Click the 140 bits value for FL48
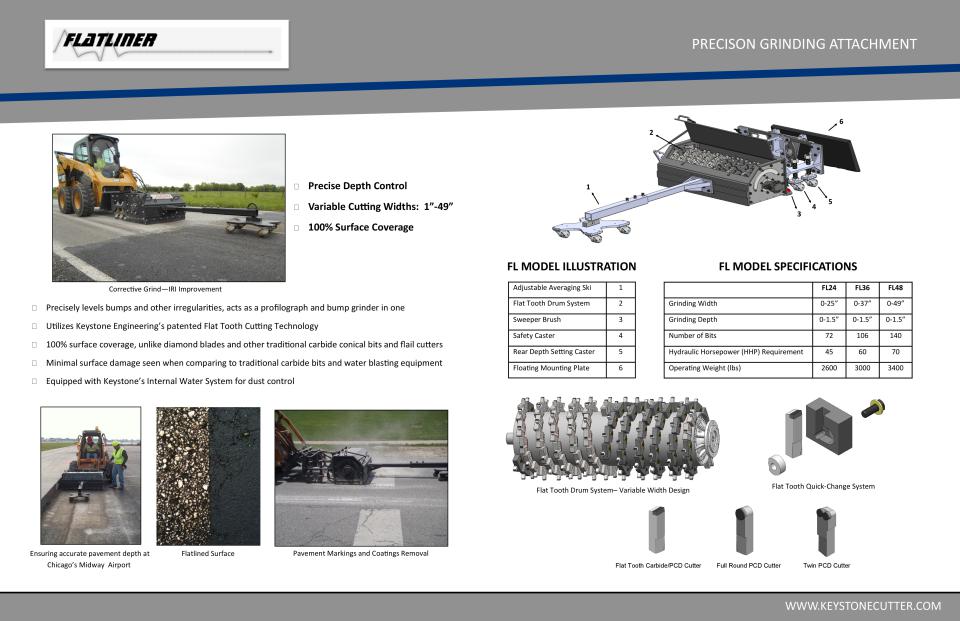 [895, 336]
